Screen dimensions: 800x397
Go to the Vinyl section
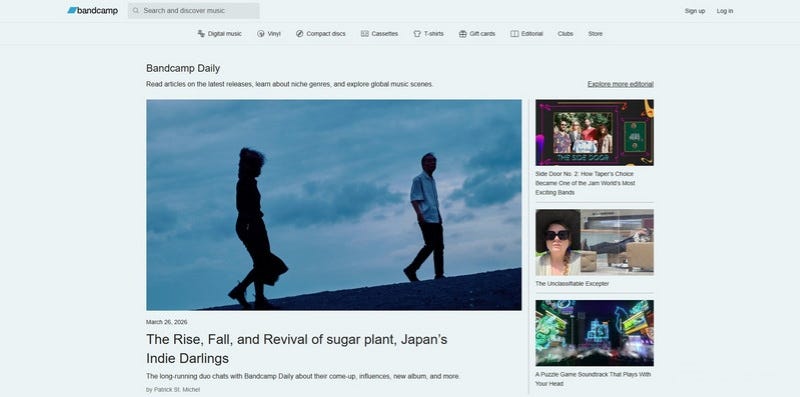click(x=269, y=34)
